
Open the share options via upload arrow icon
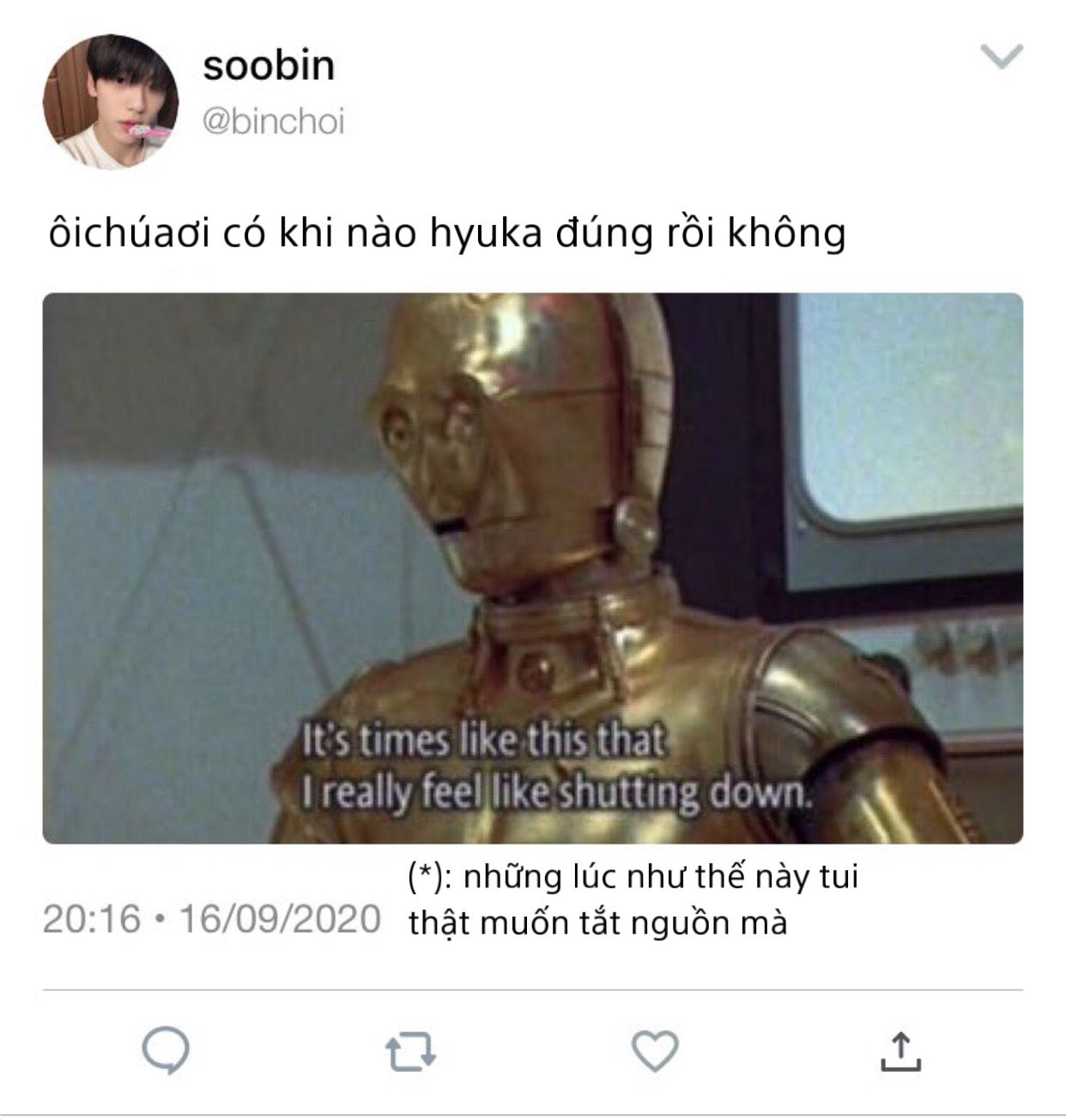point(900,1052)
